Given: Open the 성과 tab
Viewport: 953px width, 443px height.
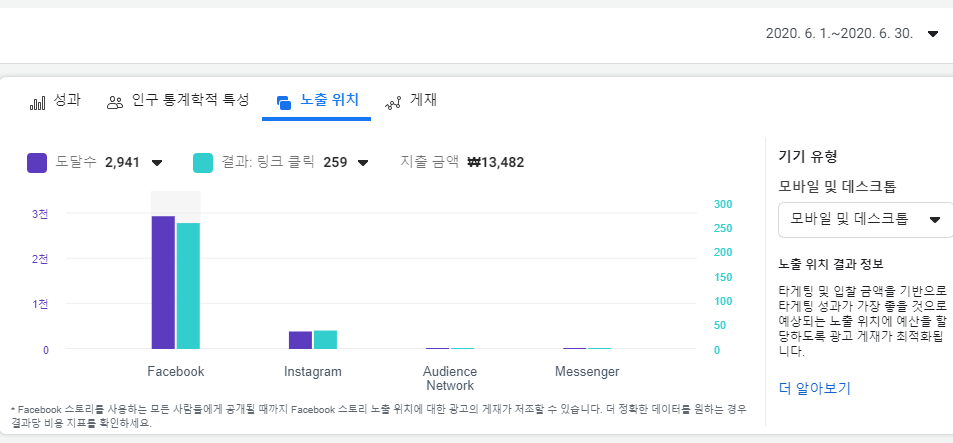Looking at the screenshot, I should (55, 101).
